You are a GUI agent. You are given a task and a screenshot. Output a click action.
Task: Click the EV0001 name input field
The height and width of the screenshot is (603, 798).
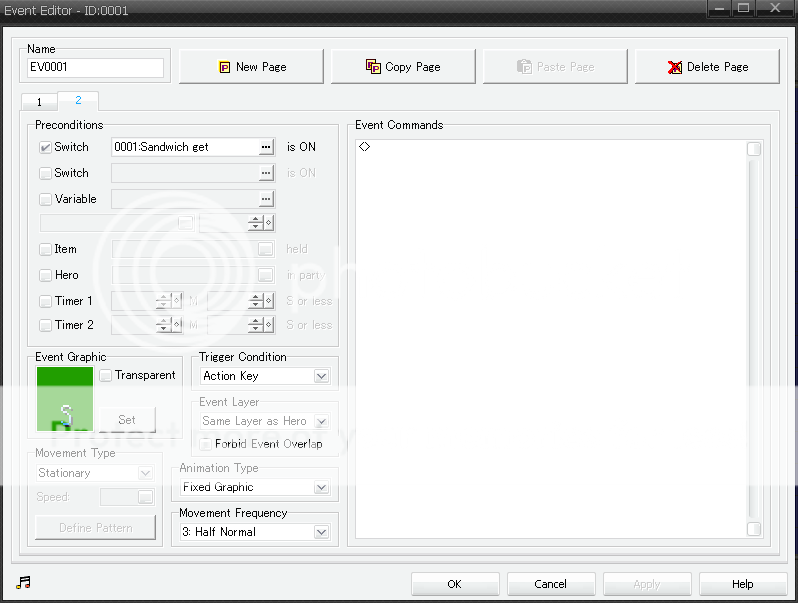[x=96, y=68]
